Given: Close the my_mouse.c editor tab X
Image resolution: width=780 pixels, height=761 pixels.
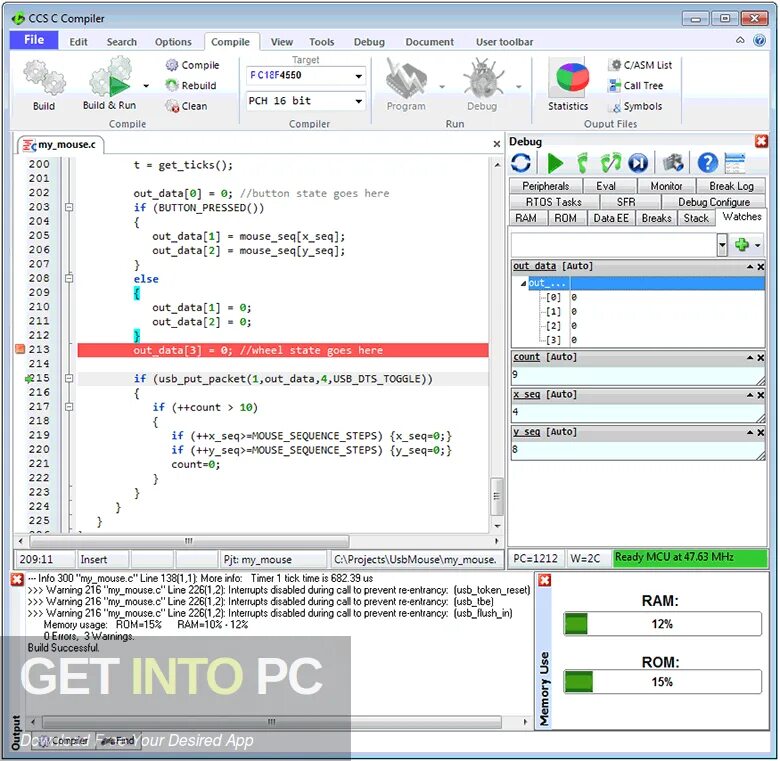Looking at the screenshot, I should [x=496, y=144].
